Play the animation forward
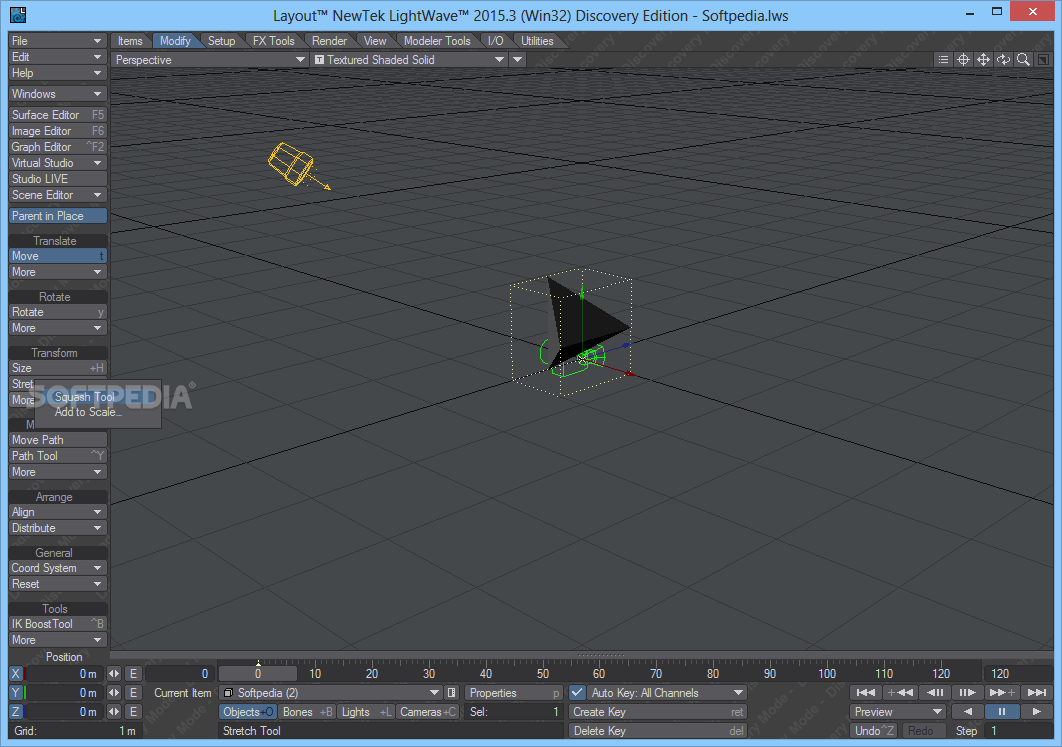This screenshot has height=747, width=1062. (x=1037, y=712)
